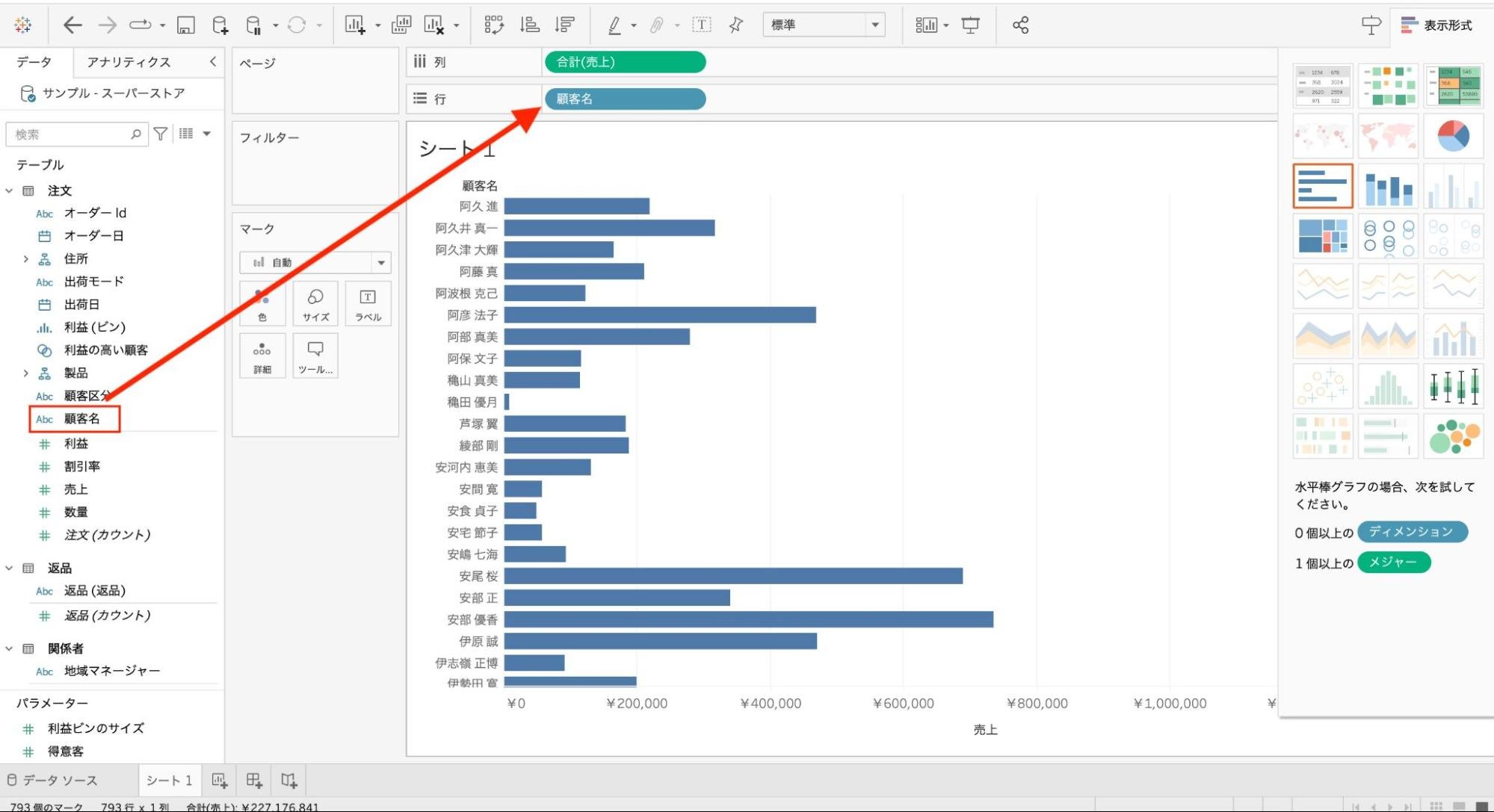The width and height of the screenshot is (1494, 812).
Task: Click the ツールヒント mark button
Action: coord(315,356)
